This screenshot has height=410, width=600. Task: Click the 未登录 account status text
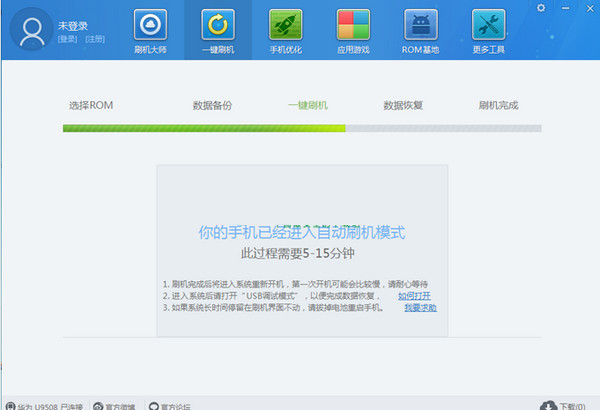(73, 26)
